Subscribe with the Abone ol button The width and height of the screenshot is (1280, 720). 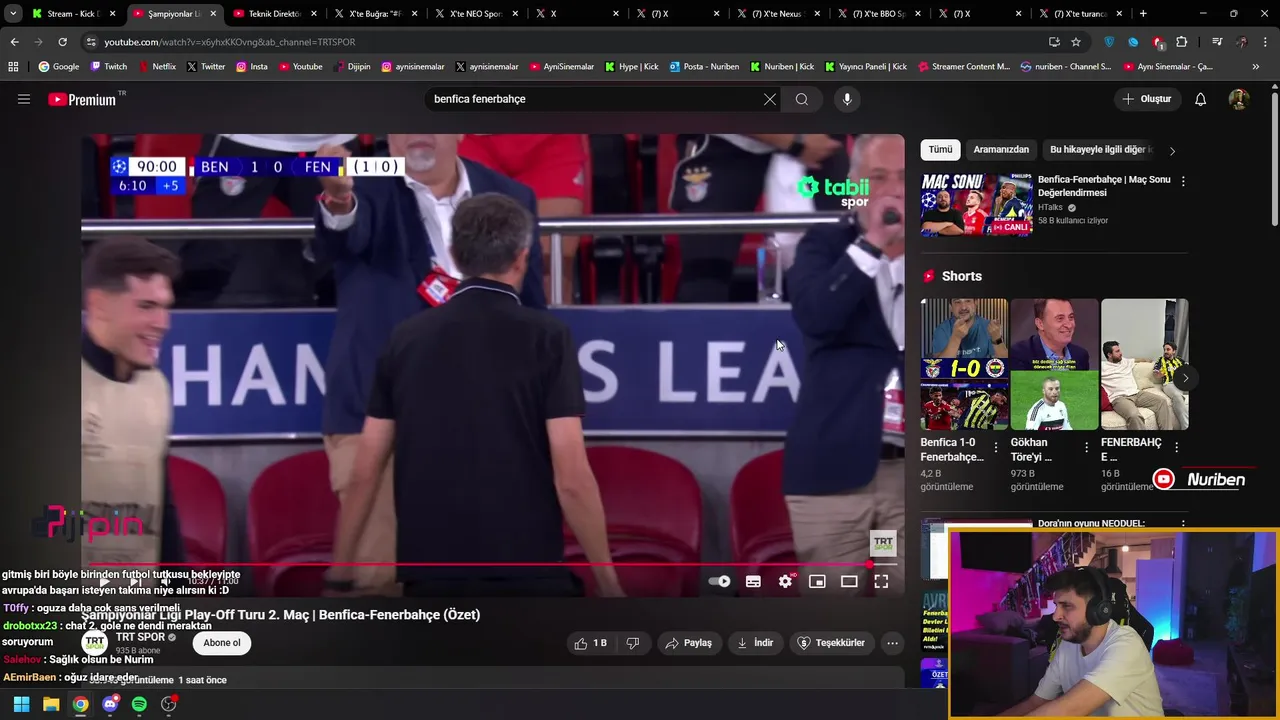click(222, 643)
